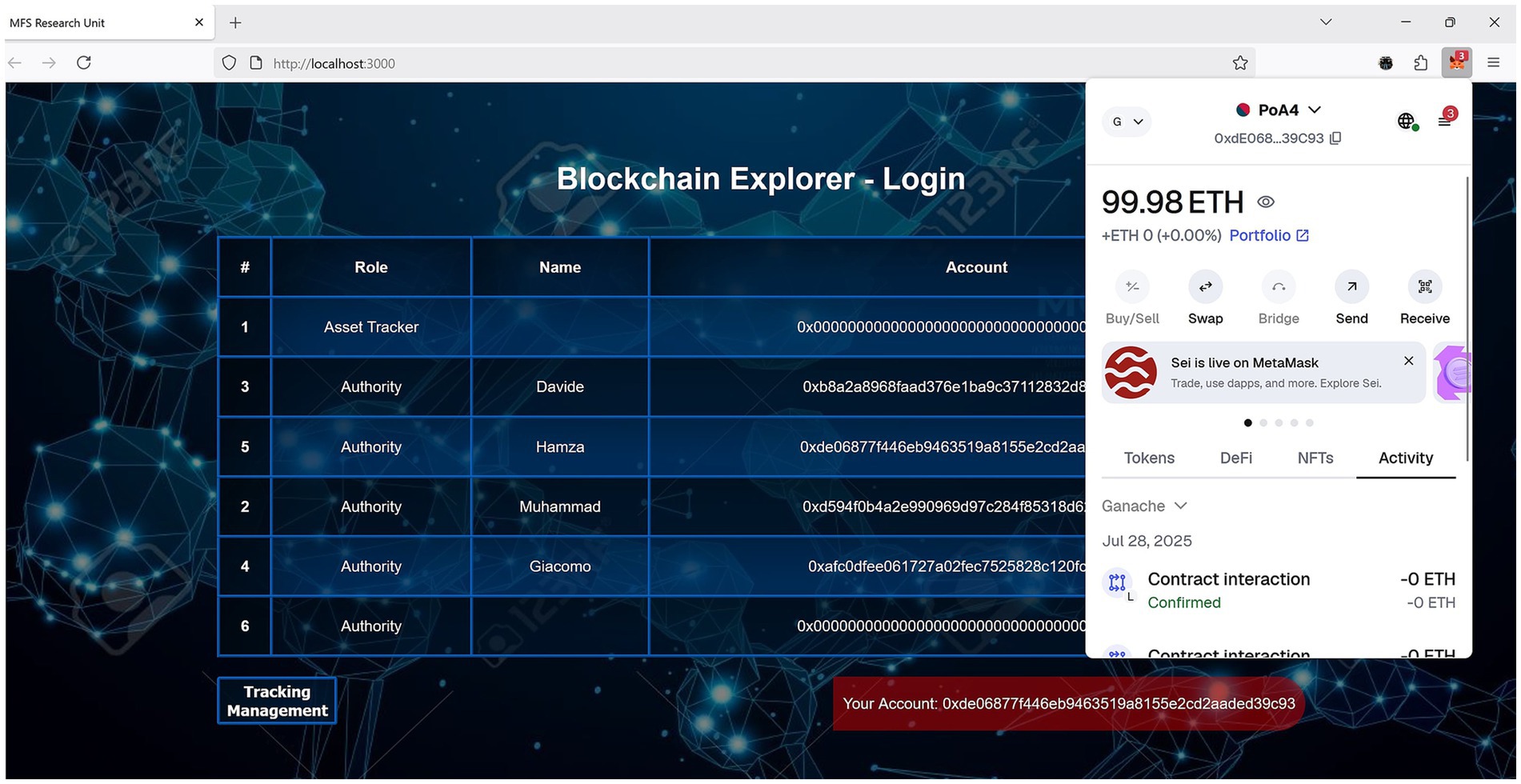Select the Swap icon in MetaMask
This screenshot has height=784, width=1521.
pyautogui.click(x=1205, y=286)
